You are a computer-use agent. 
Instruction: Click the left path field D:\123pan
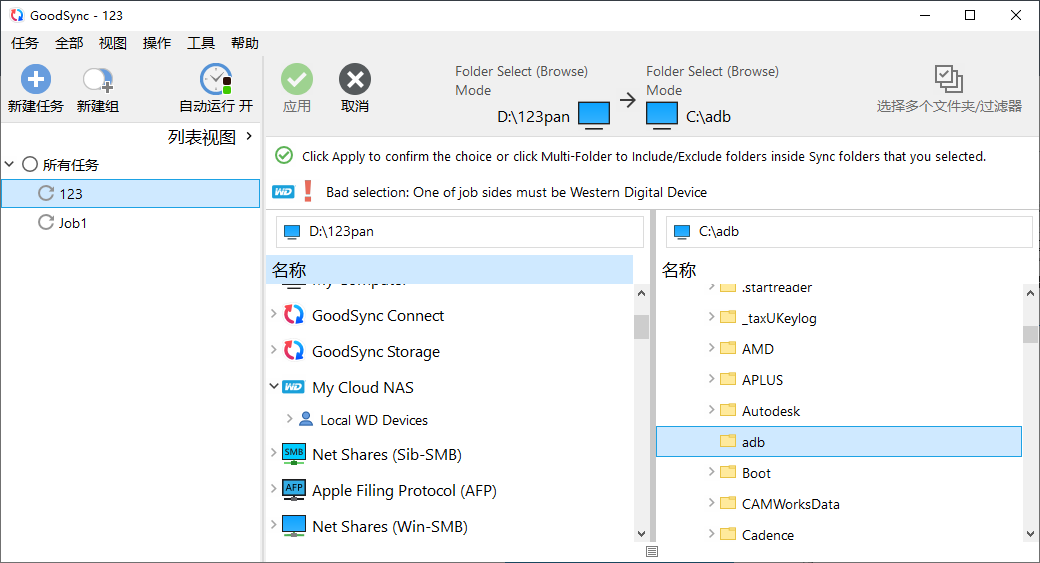click(x=460, y=231)
